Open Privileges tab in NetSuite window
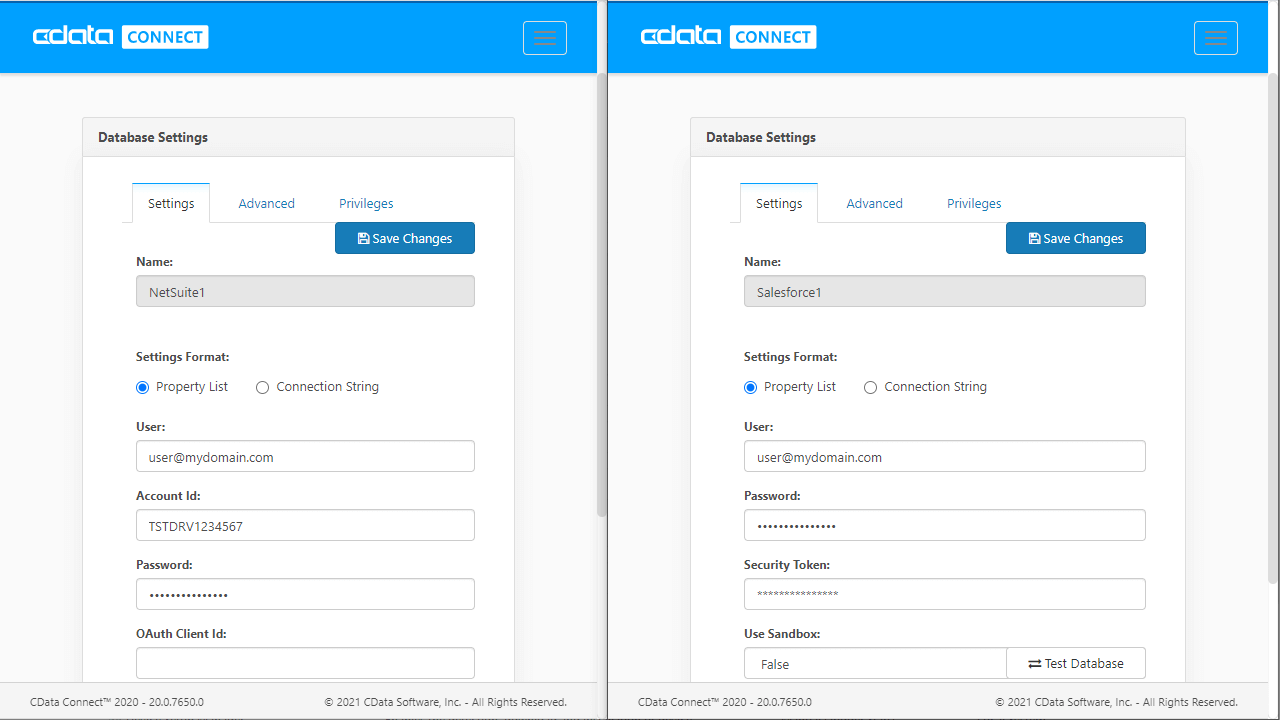Viewport: 1280px width, 720px height. click(x=366, y=203)
